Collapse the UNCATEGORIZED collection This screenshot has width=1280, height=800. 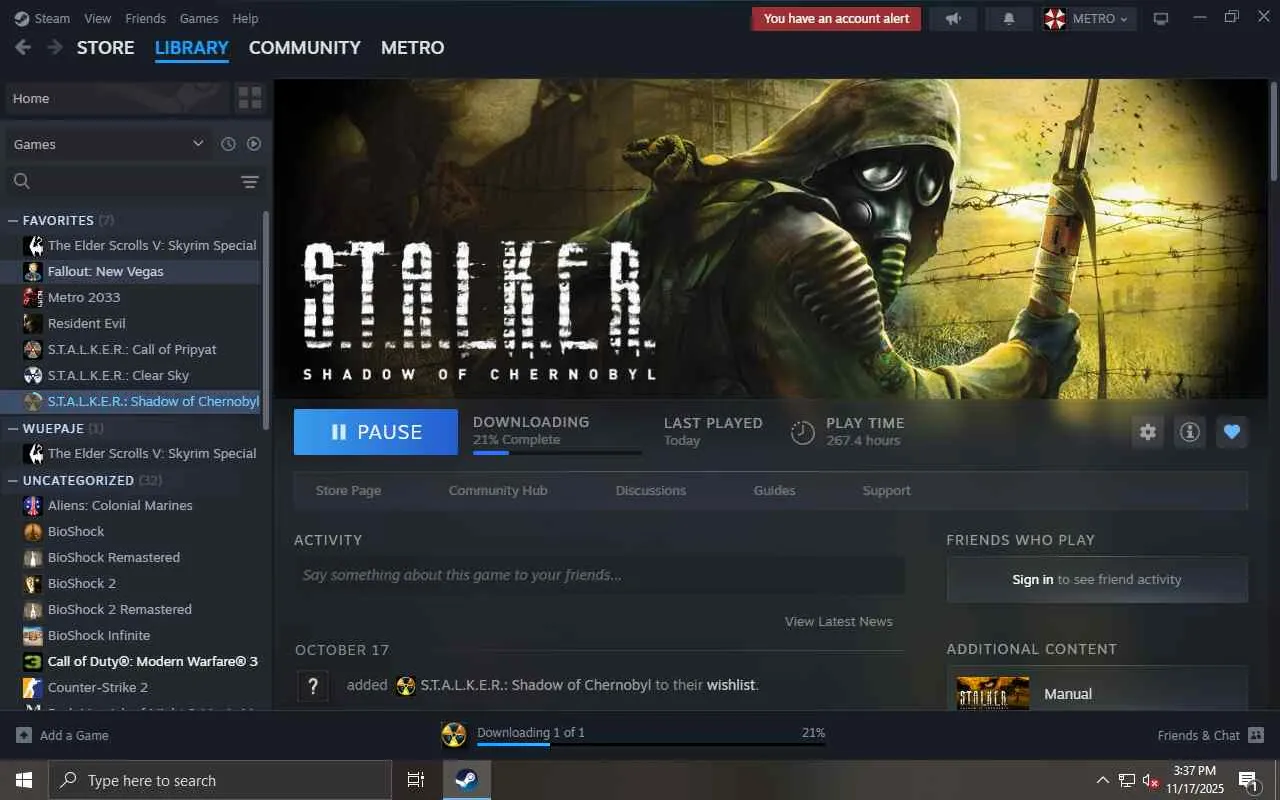[13, 480]
